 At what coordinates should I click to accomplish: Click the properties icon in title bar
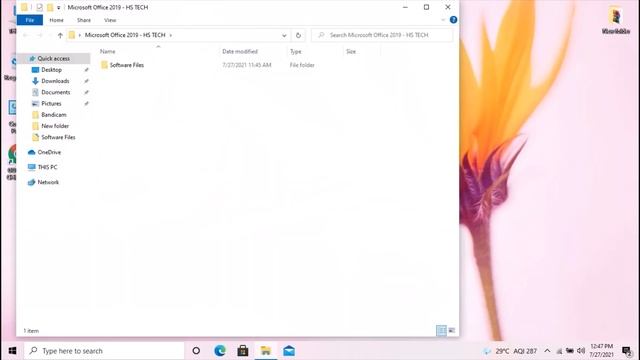[x=39, y=7]
